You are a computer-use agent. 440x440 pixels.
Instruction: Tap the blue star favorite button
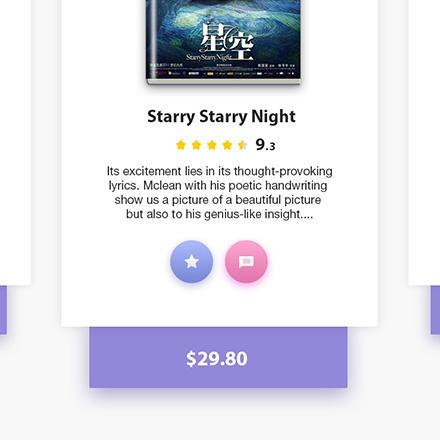(x=191, y=262)
